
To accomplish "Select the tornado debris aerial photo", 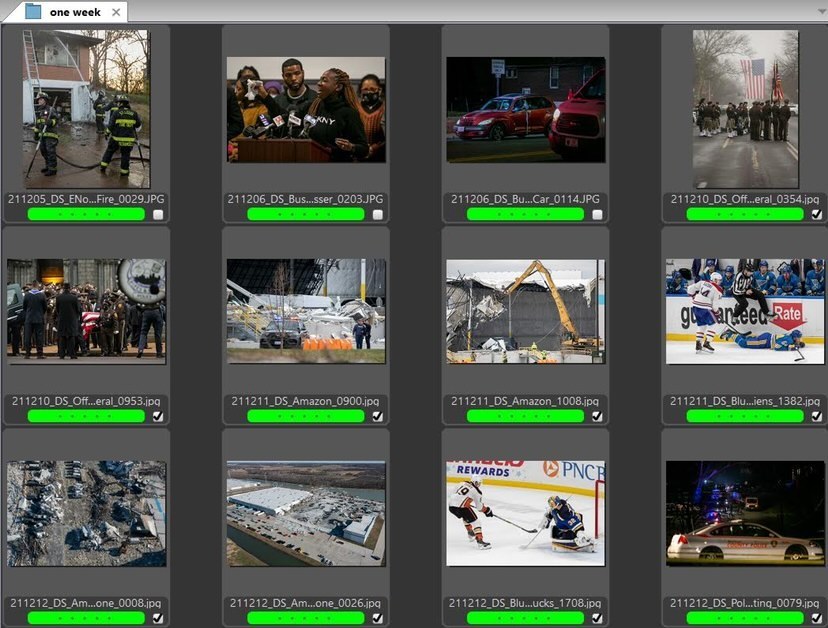I will [x=85, y=515].
